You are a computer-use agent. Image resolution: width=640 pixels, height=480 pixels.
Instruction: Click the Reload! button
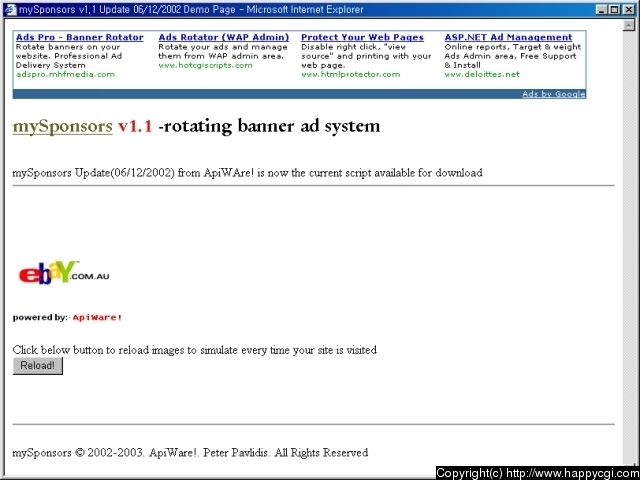(x=38, y=365)
